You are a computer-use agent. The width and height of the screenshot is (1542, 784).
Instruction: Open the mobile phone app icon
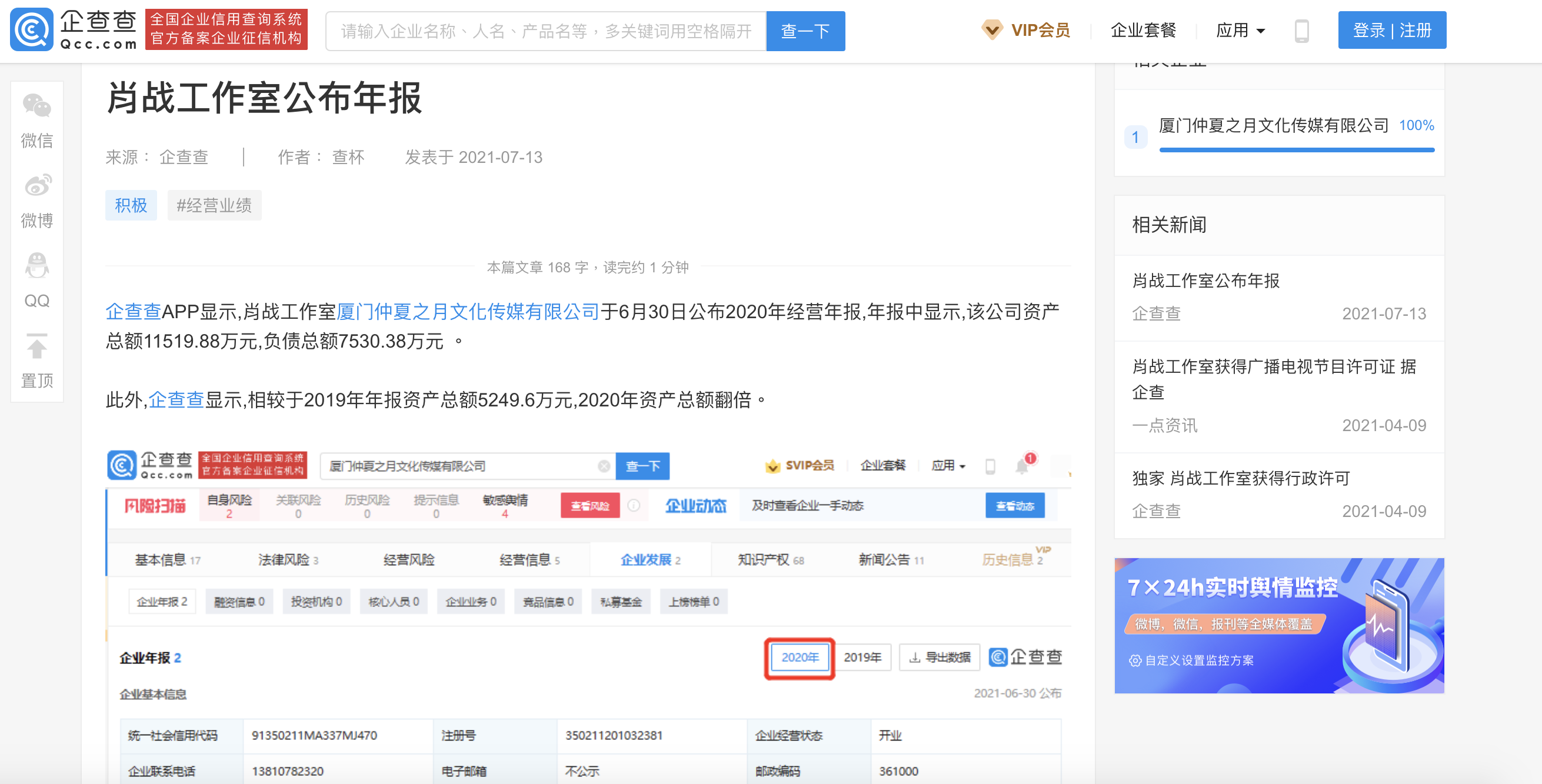1301,31
